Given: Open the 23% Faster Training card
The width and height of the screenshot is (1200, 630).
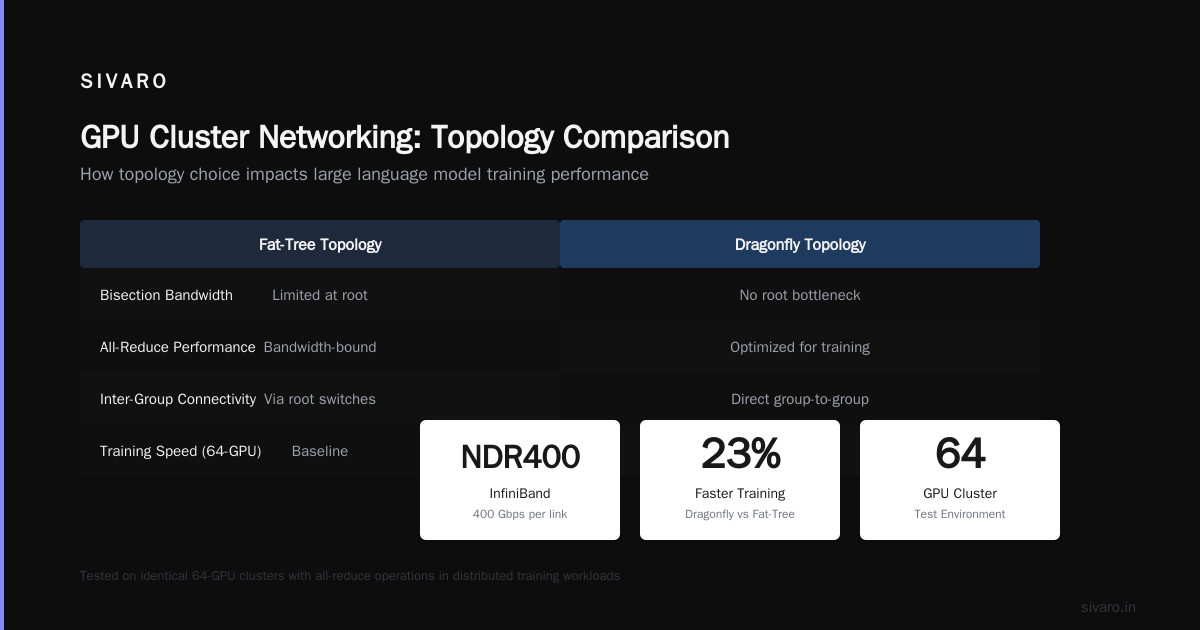Looking at the screenshot, I should click(740, 480).
